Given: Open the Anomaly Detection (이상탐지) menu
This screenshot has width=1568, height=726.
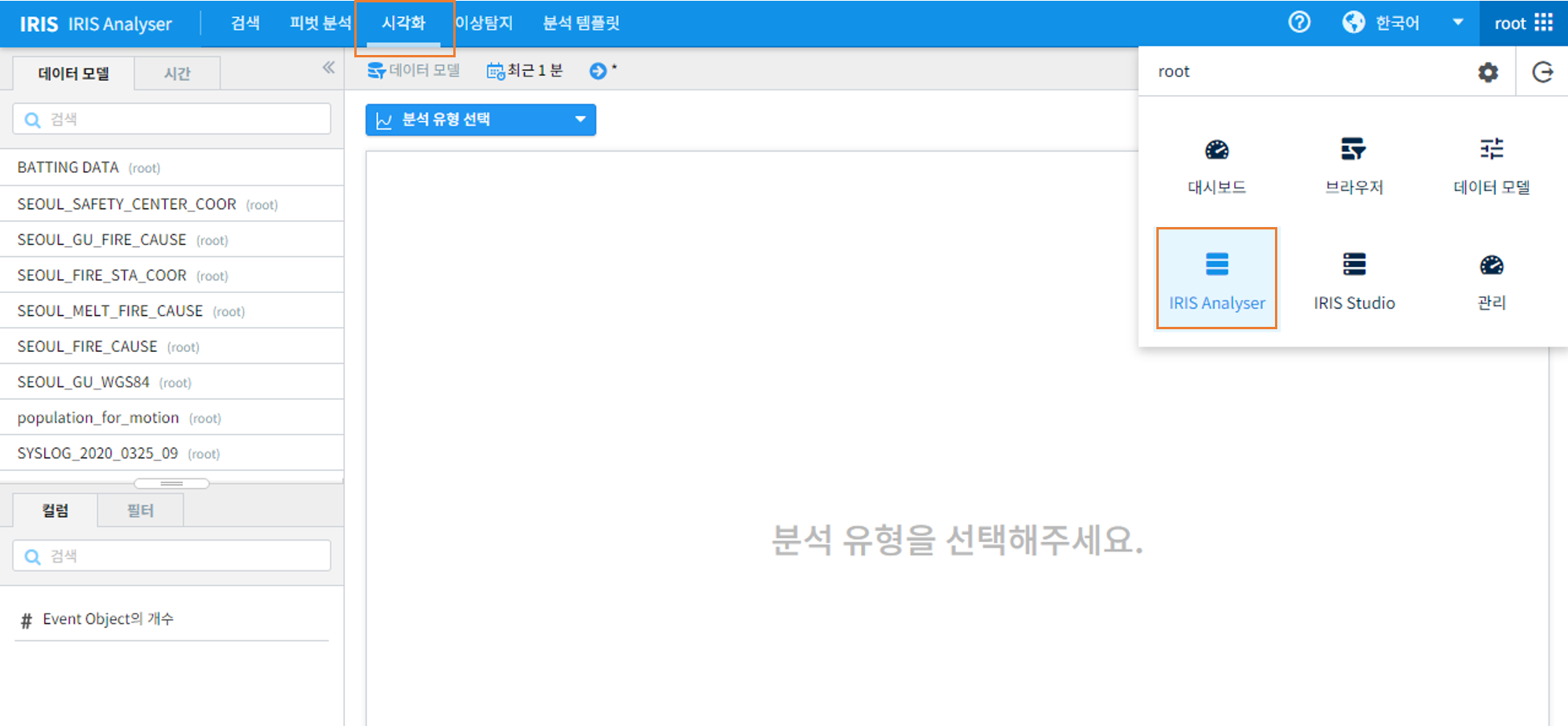Looking at the screenshot, I should pos(484,23).
